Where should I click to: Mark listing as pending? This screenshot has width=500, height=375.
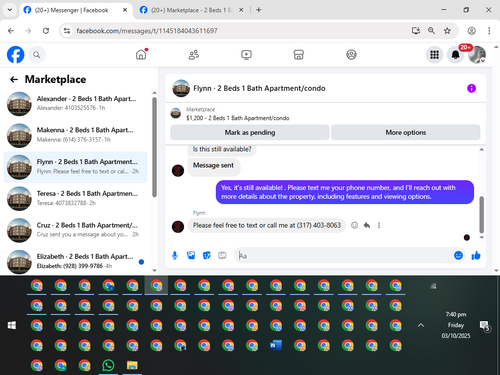point(250,132)
